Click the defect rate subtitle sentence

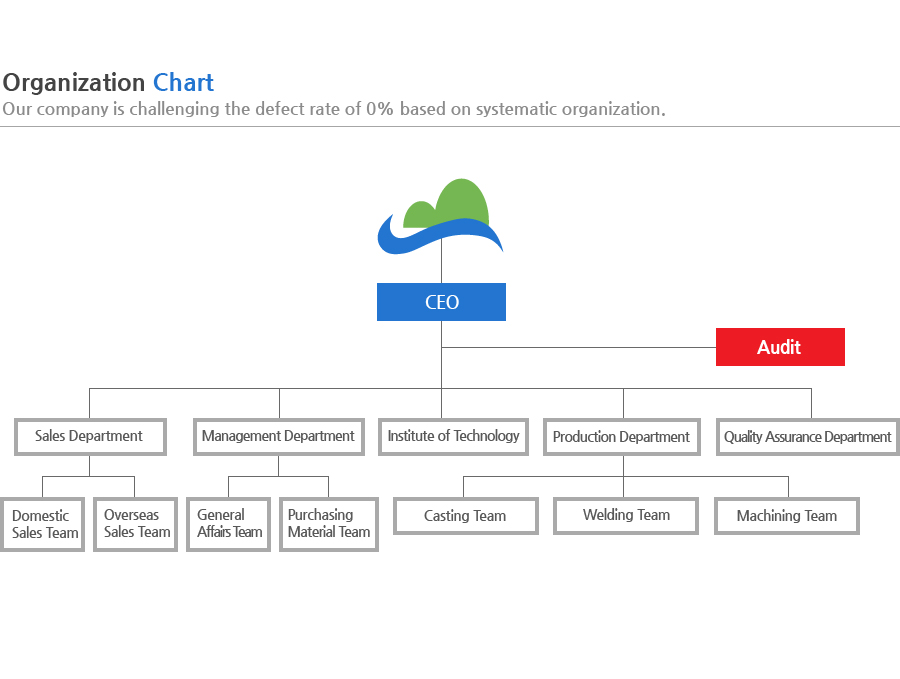click(x=334, y=109)
